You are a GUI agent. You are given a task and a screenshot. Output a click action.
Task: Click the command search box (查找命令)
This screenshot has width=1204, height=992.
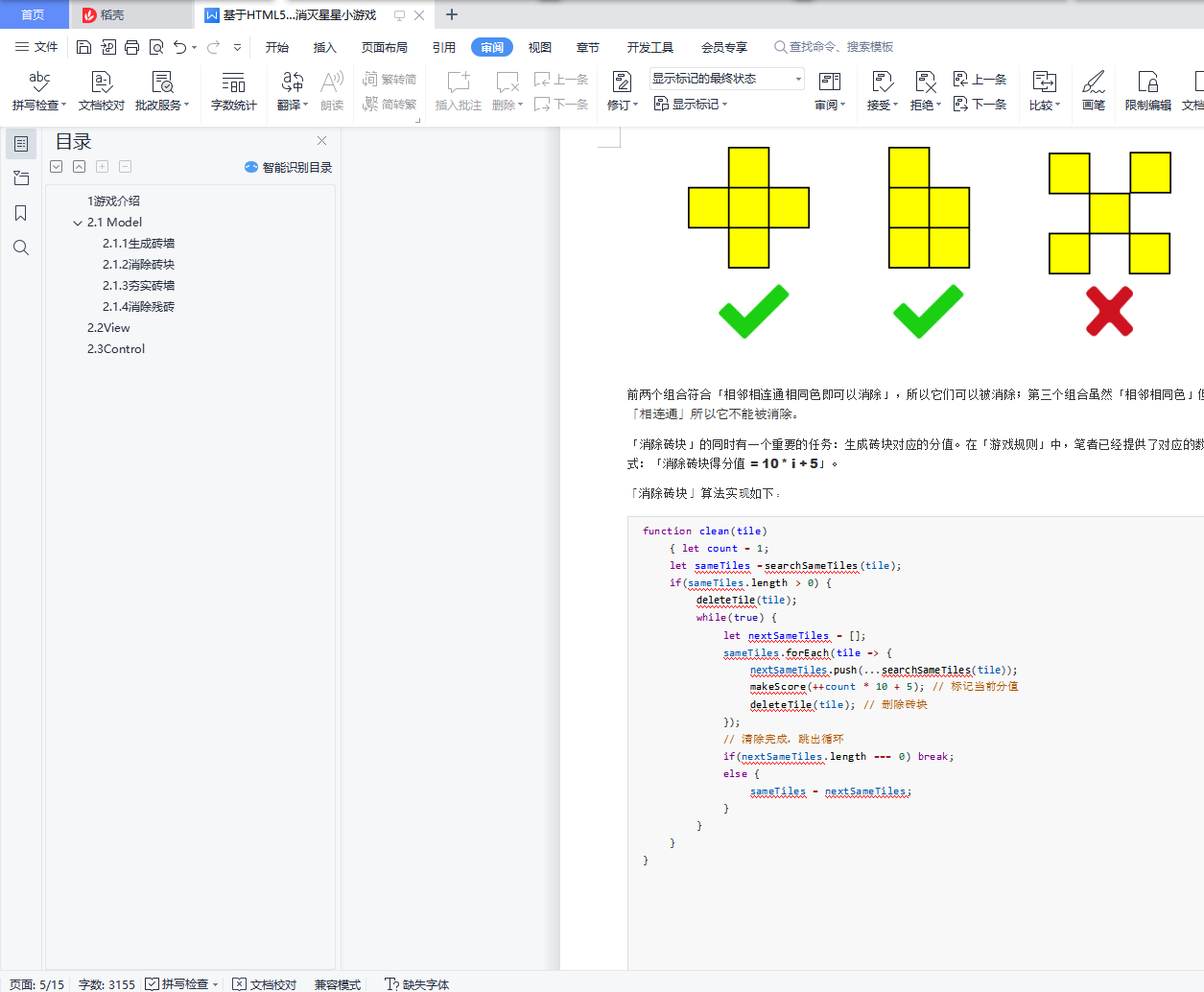coord(834,47)
